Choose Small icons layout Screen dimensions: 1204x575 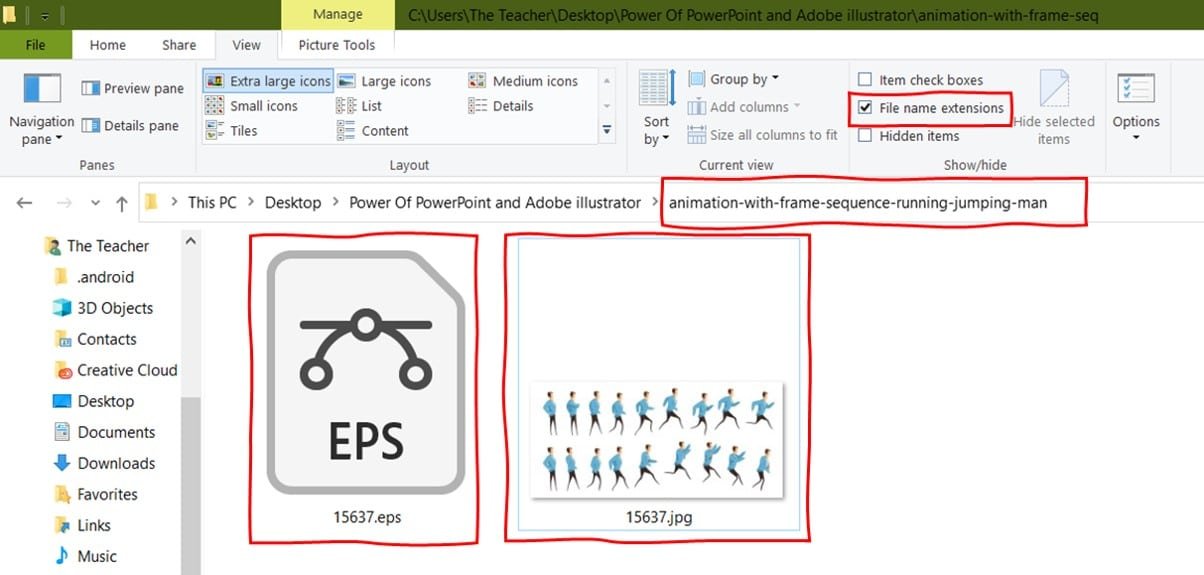click(251, 106)
